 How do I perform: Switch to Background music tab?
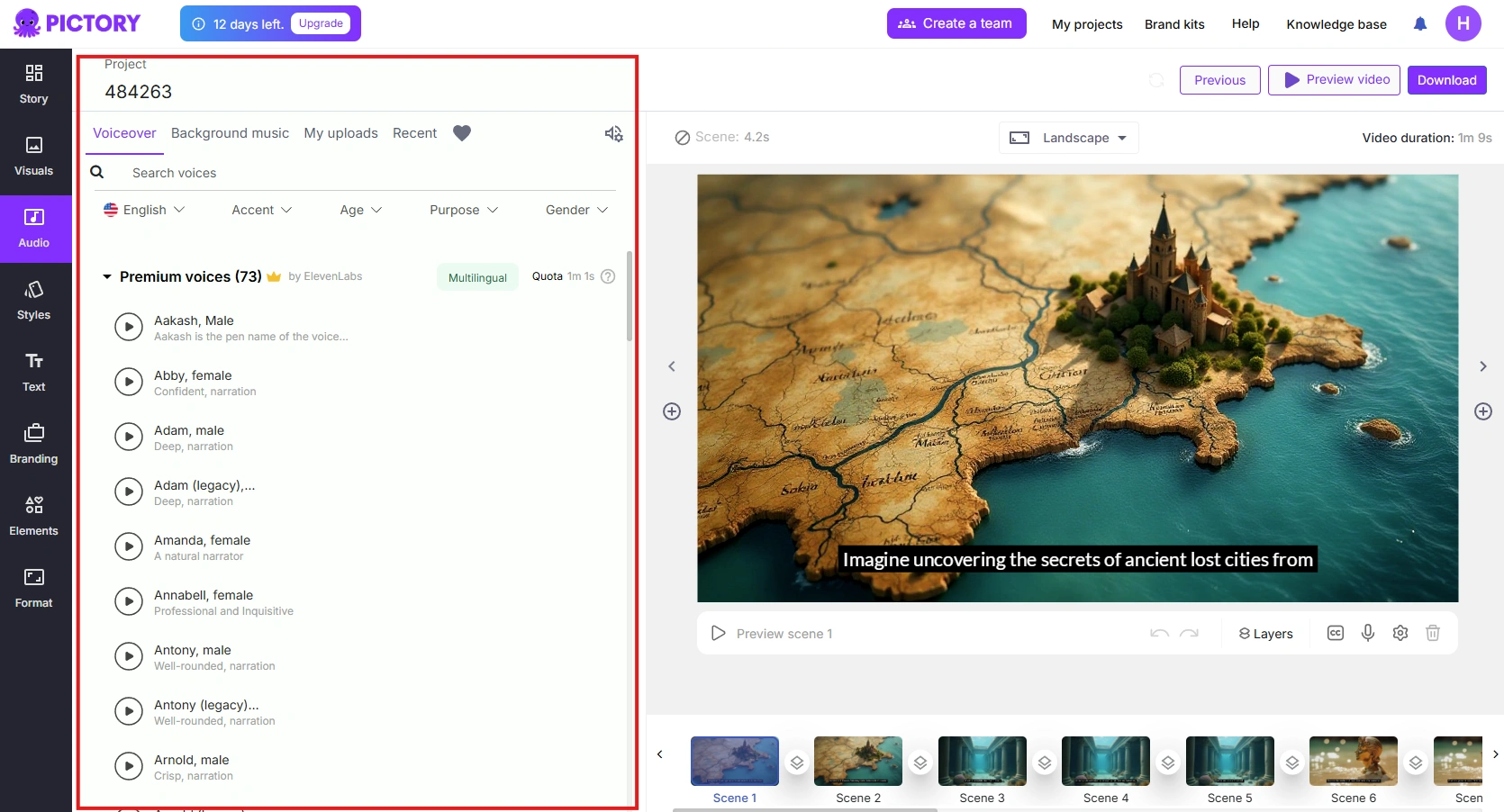[x=230, y=133]
